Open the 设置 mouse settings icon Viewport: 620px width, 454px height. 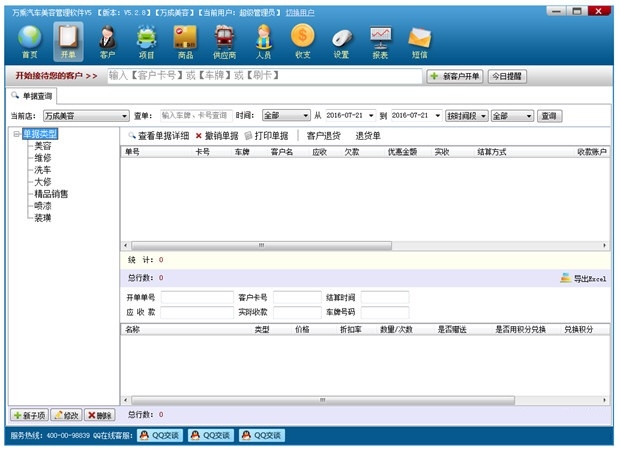[x=341, y=42]
